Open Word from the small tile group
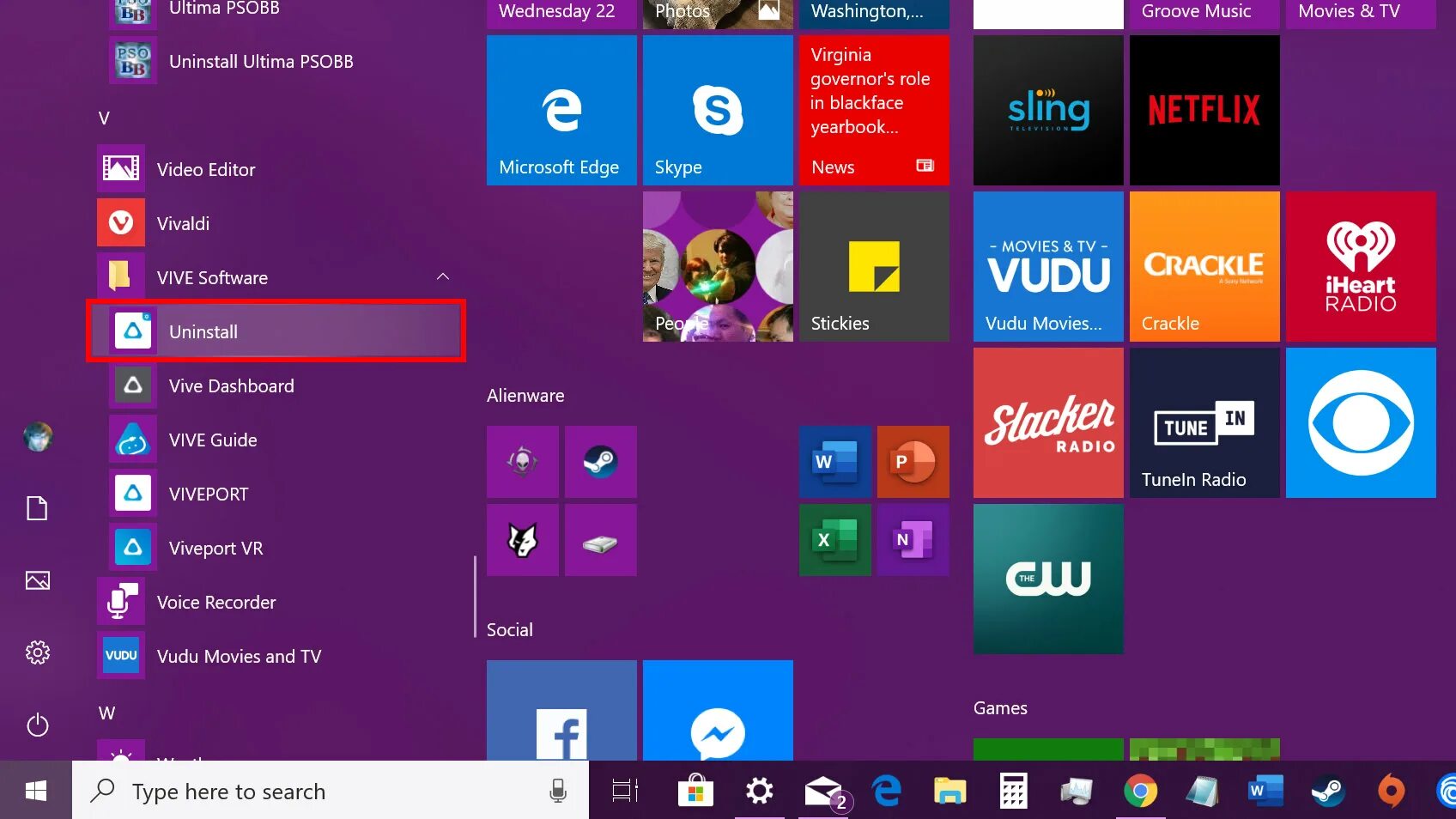 pos(834,462)
